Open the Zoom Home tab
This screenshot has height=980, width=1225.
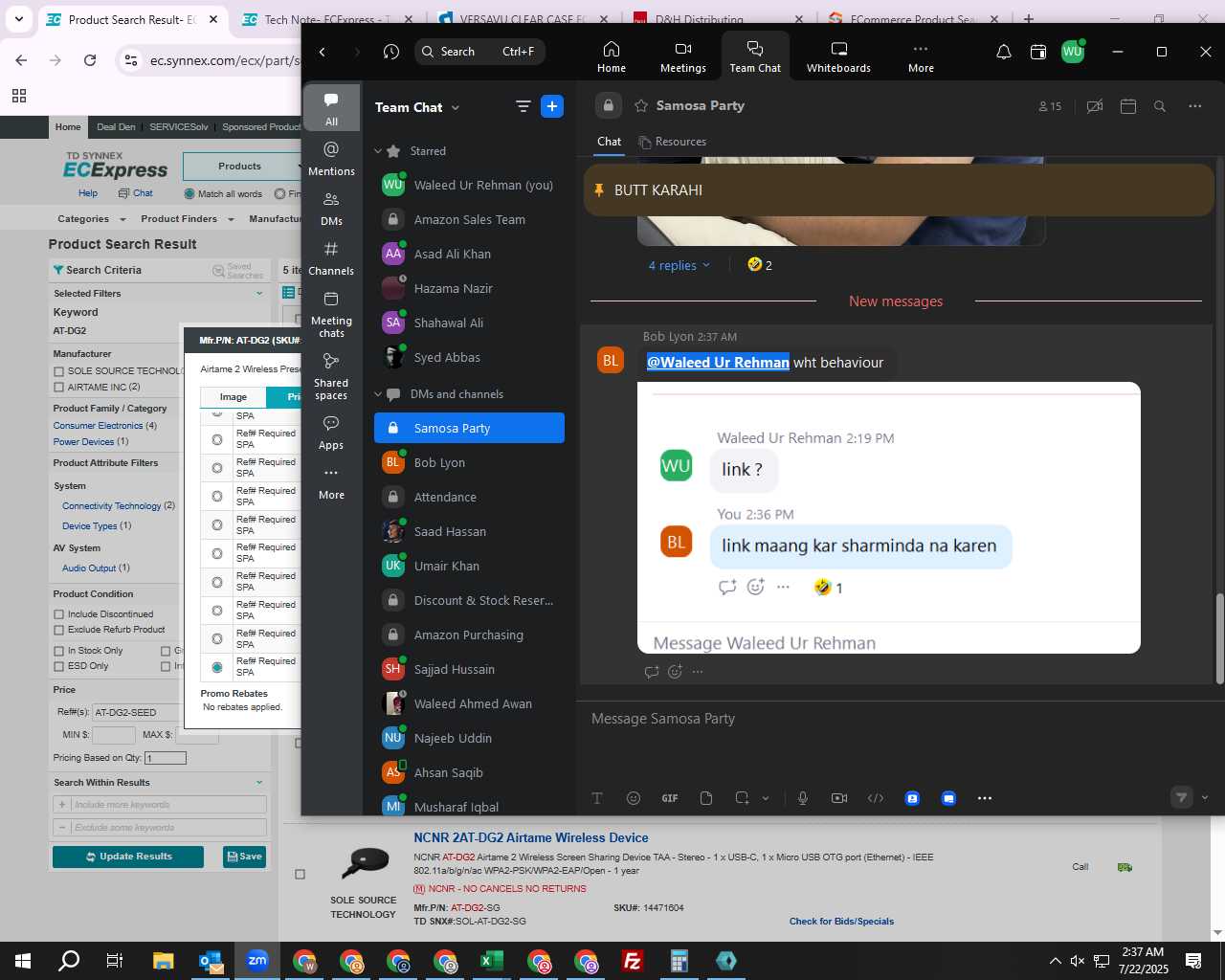click(x=612, y=56)
